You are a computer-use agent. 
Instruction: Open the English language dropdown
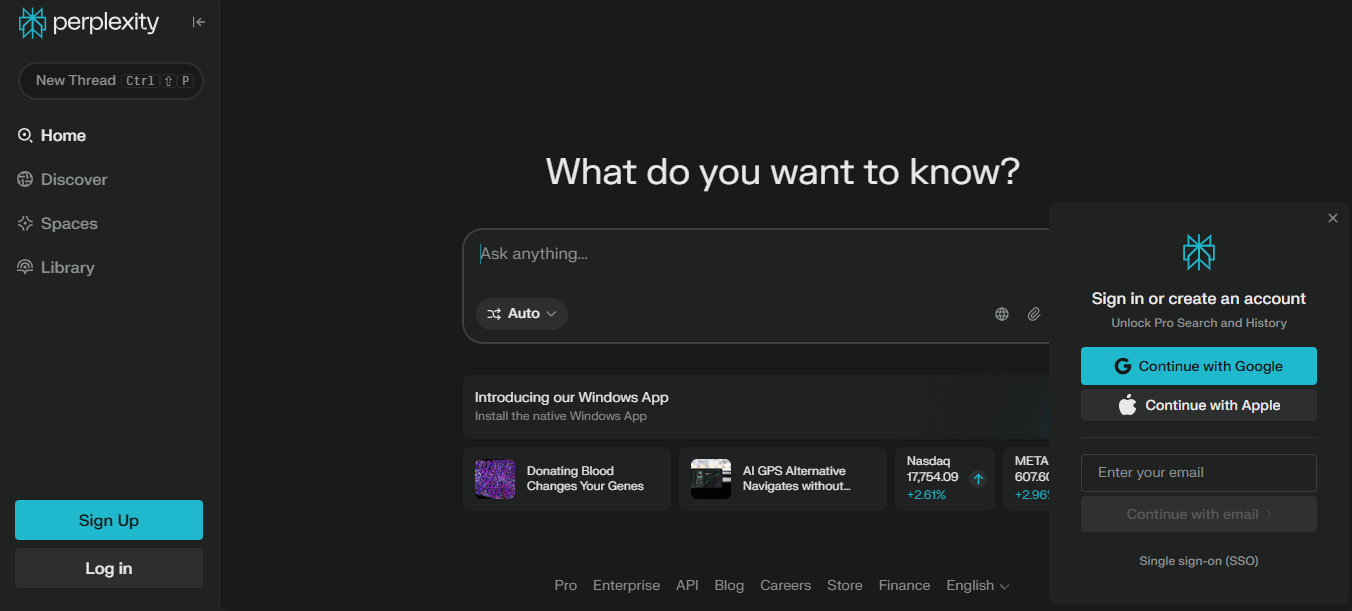[978, 586]
